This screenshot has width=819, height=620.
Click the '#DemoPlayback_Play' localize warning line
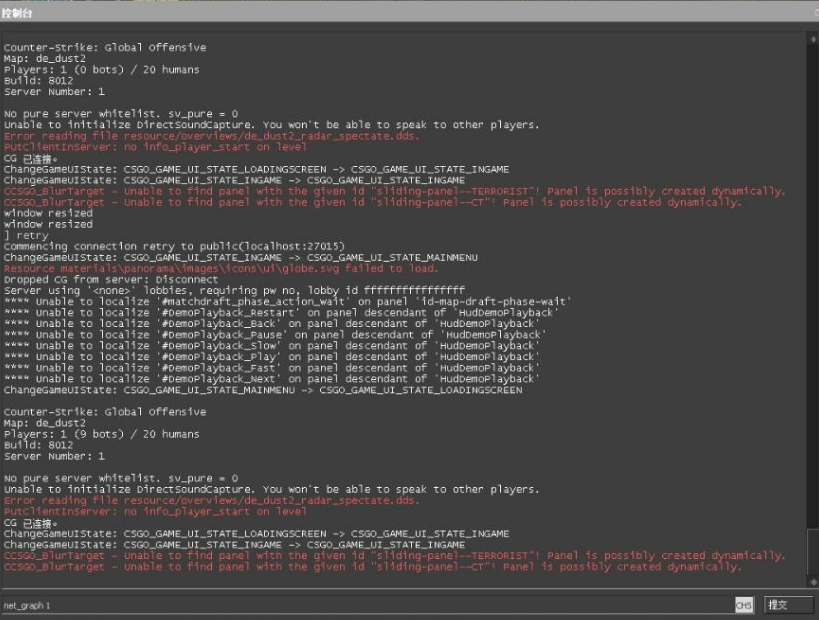coord(272,357)
